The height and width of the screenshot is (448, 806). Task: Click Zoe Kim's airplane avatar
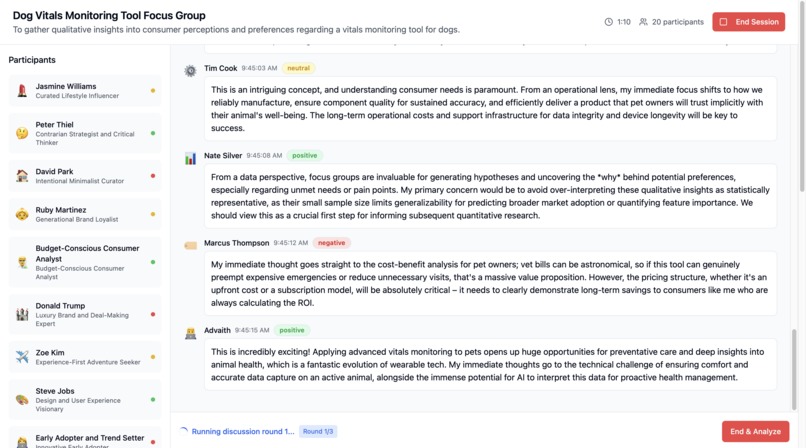[x=22, y=357]
